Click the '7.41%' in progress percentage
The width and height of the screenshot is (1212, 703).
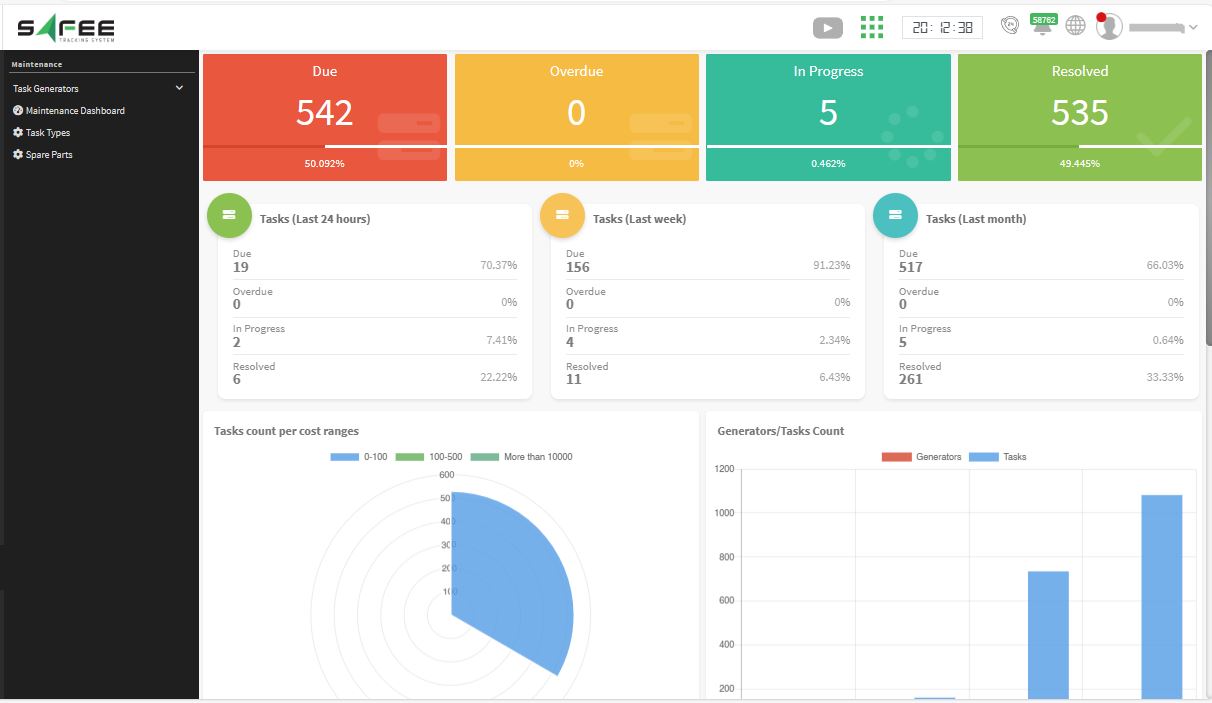[502, 340]
